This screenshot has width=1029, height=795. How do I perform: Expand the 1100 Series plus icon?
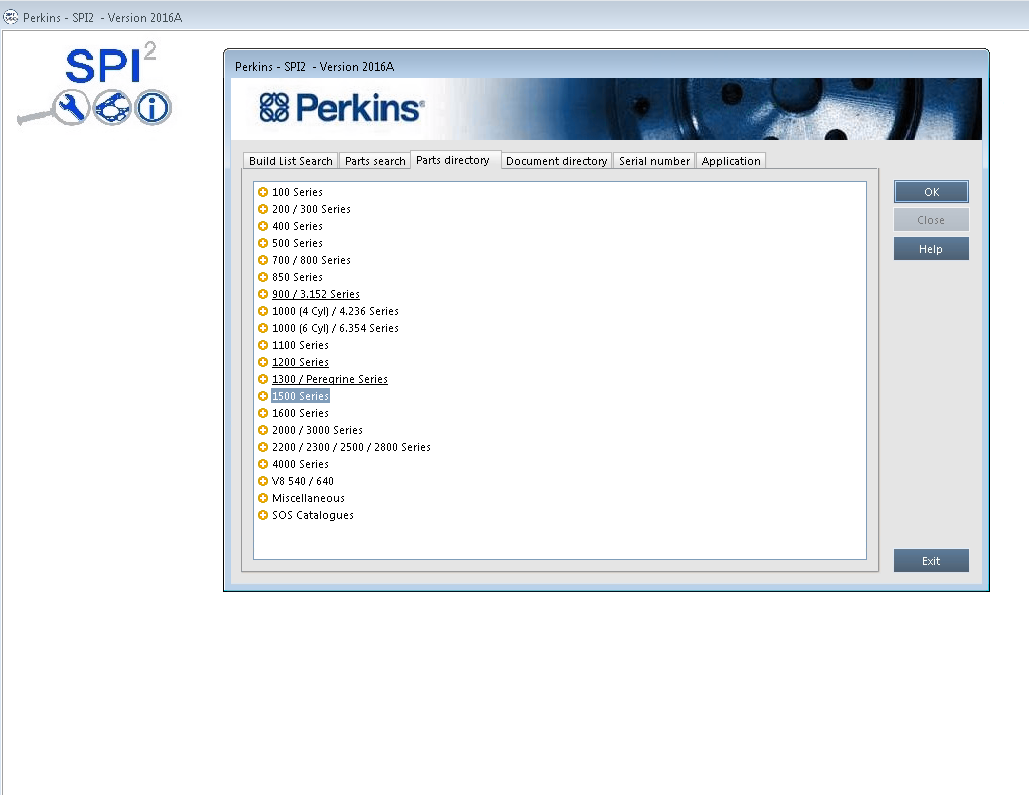pyautogui.click(x=263, y=345)
